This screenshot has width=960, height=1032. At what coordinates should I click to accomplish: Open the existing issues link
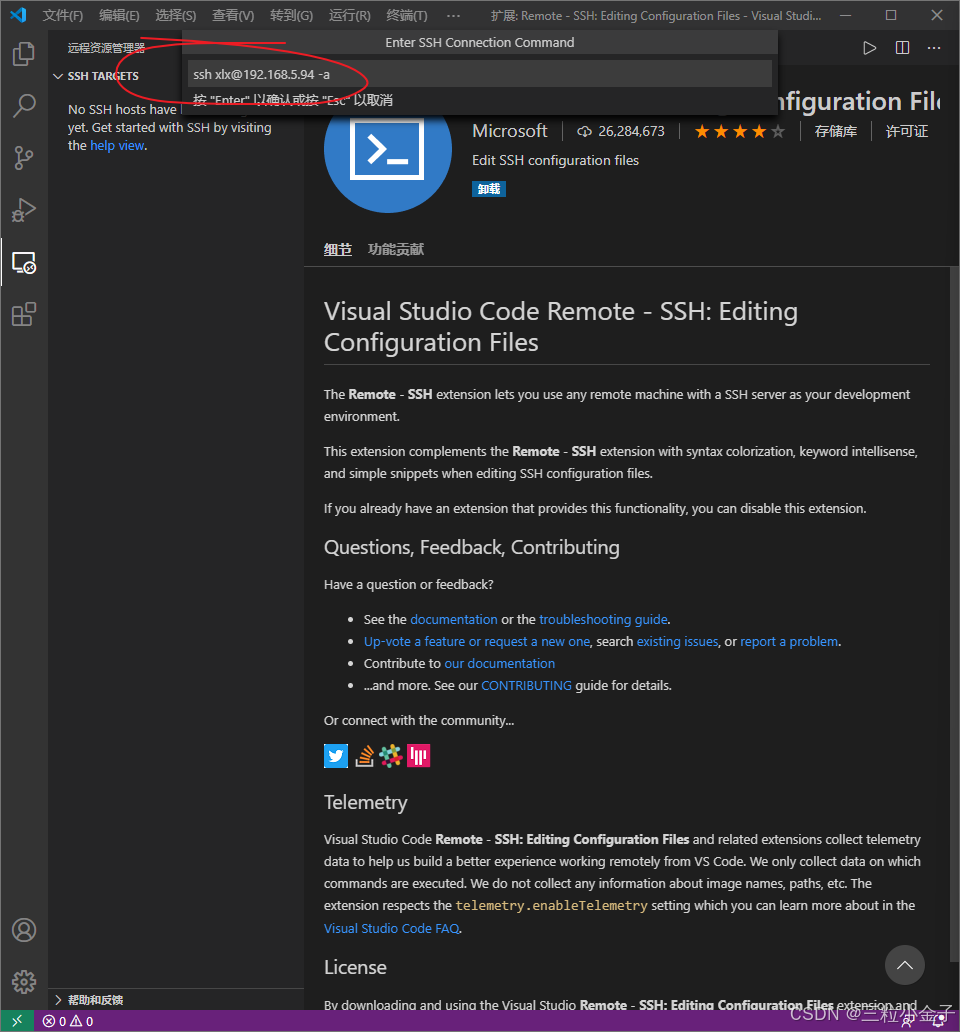tap(677, 641)
